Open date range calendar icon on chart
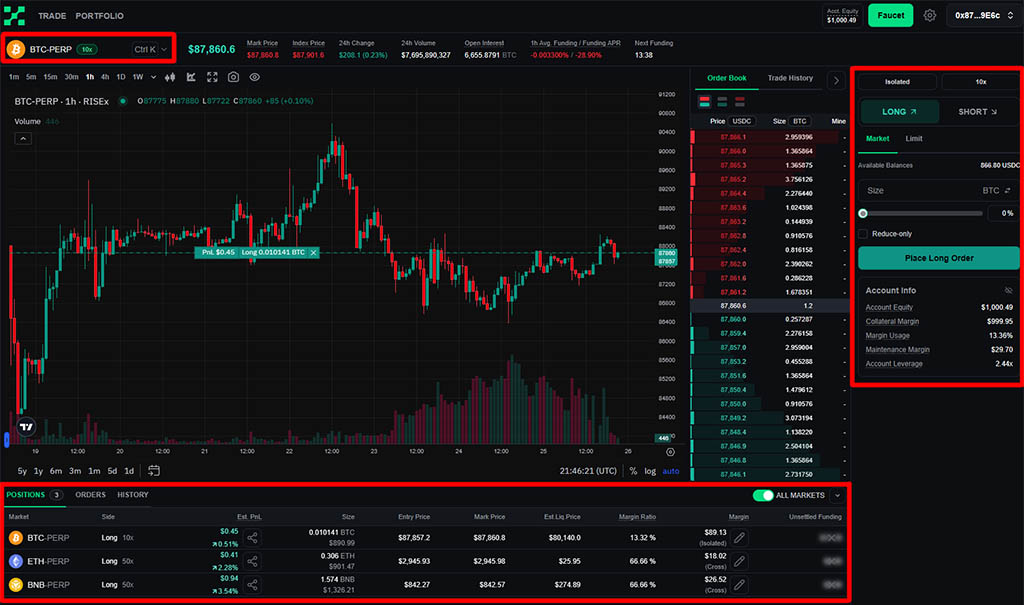This screenshot has height=605, width=1024. coord(154,471)
